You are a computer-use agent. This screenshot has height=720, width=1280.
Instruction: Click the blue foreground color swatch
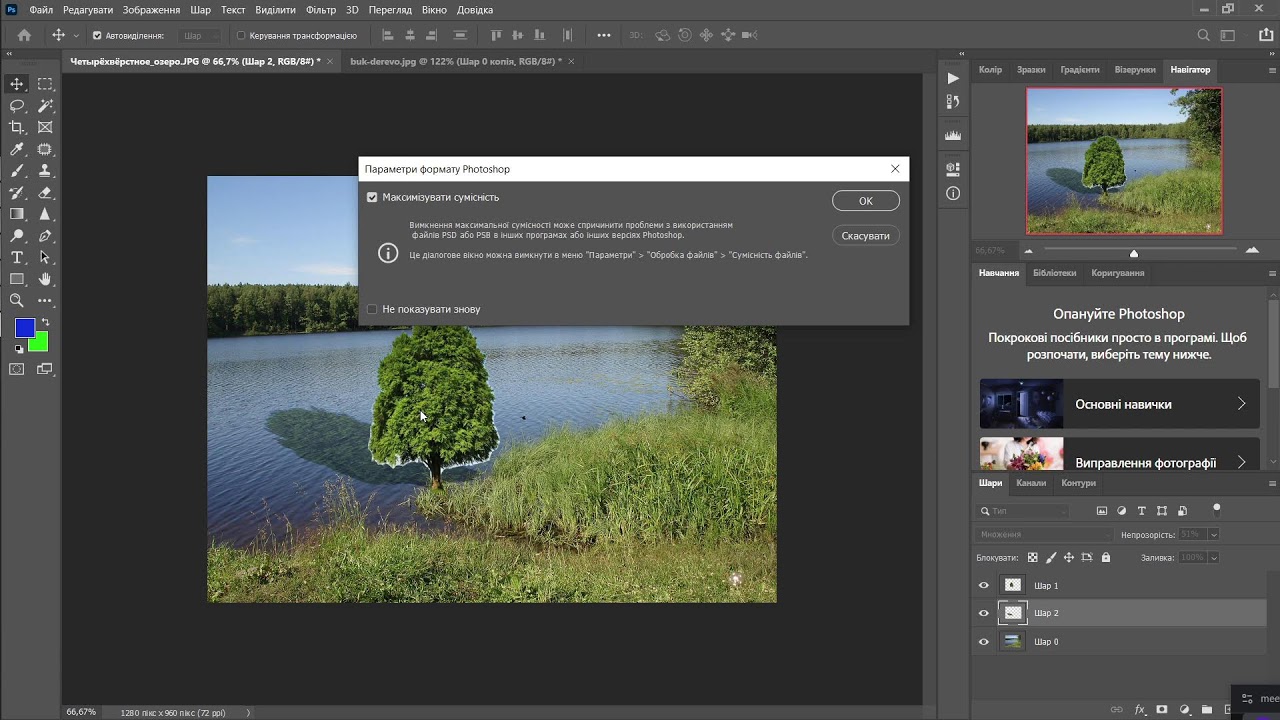[25, 328]
